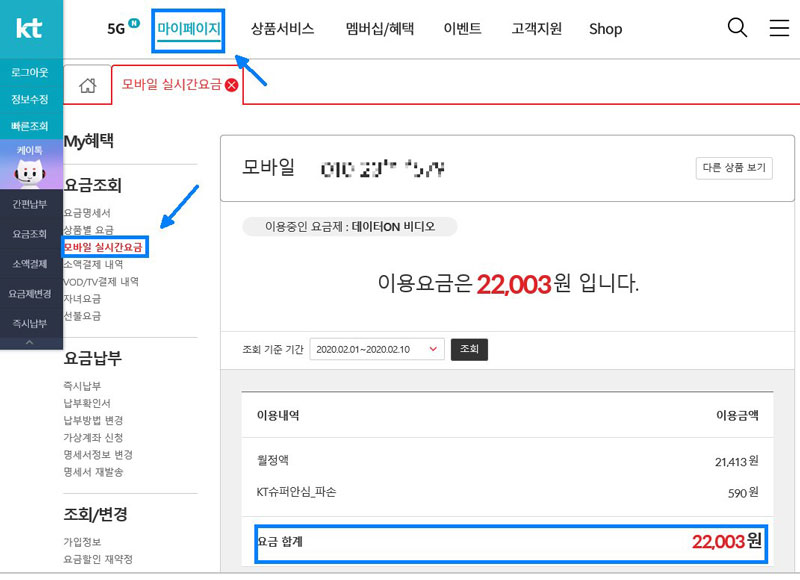Close the 모바일 실시간요금 tab
The width and height of the screenshot is (800, 580).
click(232, 85)
